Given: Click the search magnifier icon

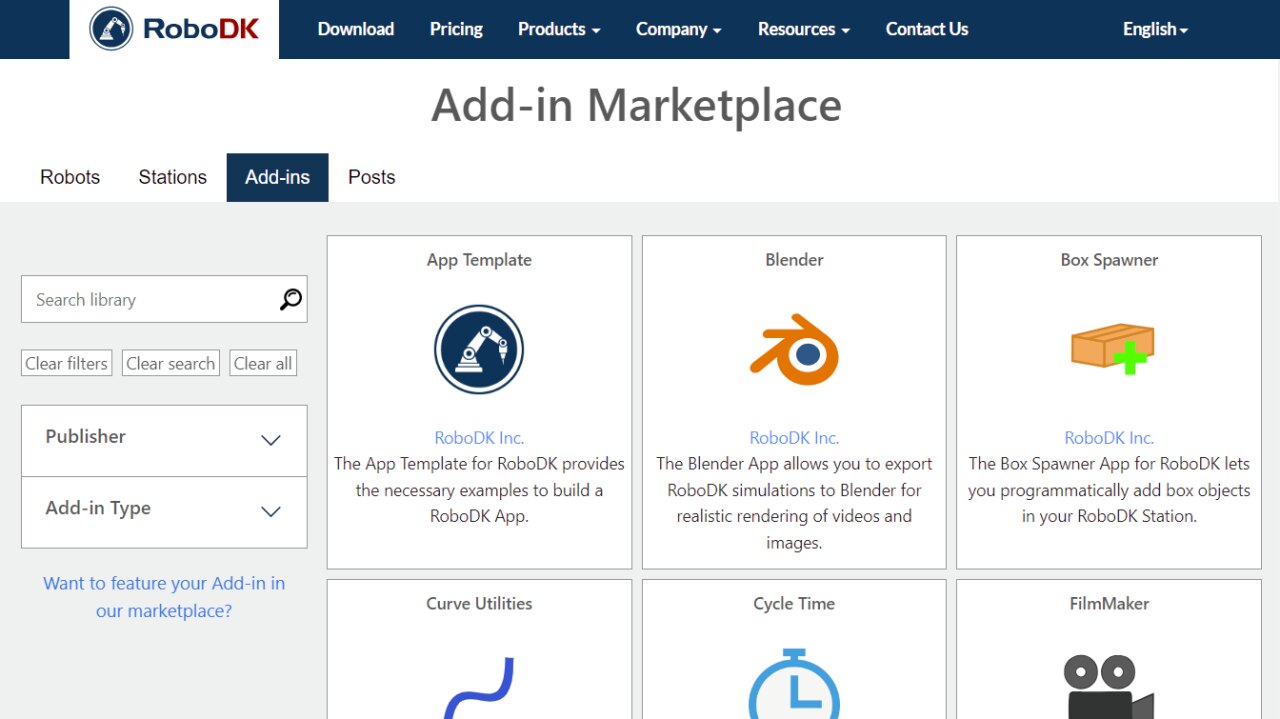Looking at the screenshot, I should [290, 299].
